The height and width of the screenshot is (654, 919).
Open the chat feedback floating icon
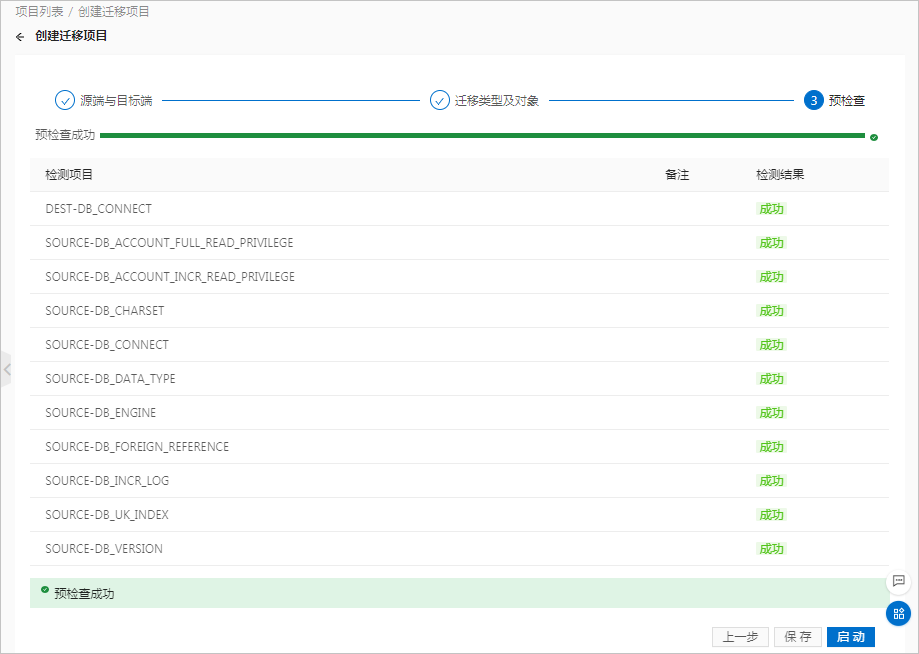coord(898,581)
